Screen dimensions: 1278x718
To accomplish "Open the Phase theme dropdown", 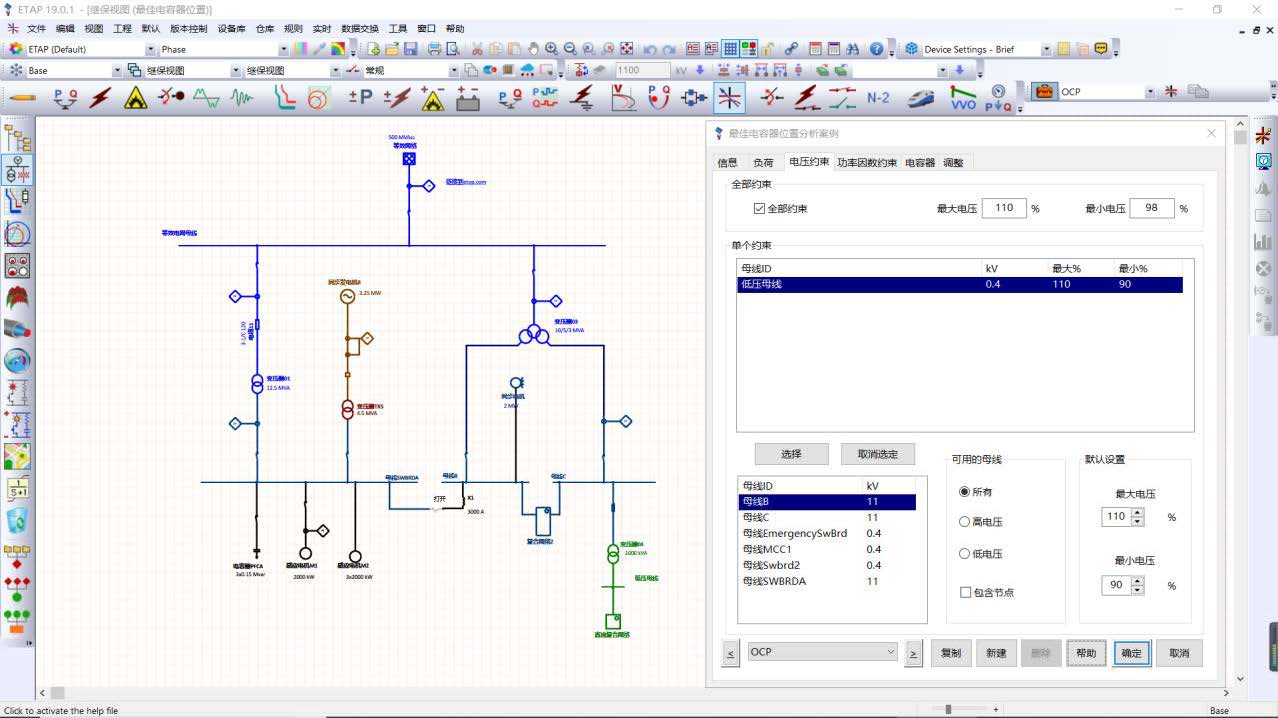I will point(284,49).
